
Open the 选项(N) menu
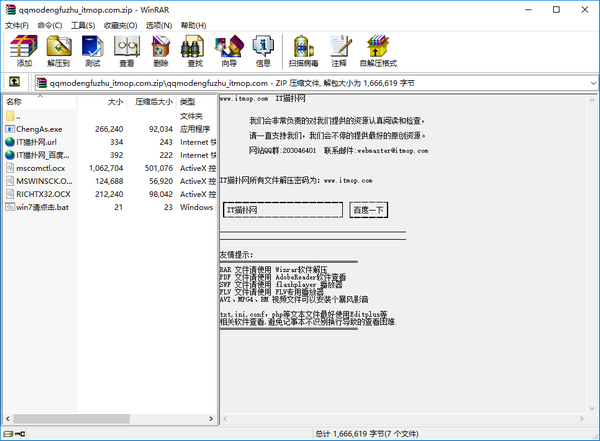(159, 25)
